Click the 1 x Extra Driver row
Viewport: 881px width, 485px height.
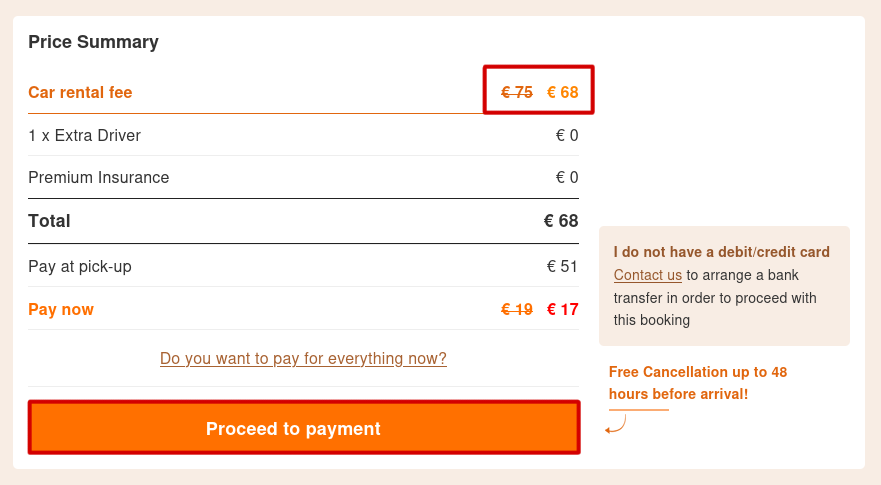[x=84, y=135]
